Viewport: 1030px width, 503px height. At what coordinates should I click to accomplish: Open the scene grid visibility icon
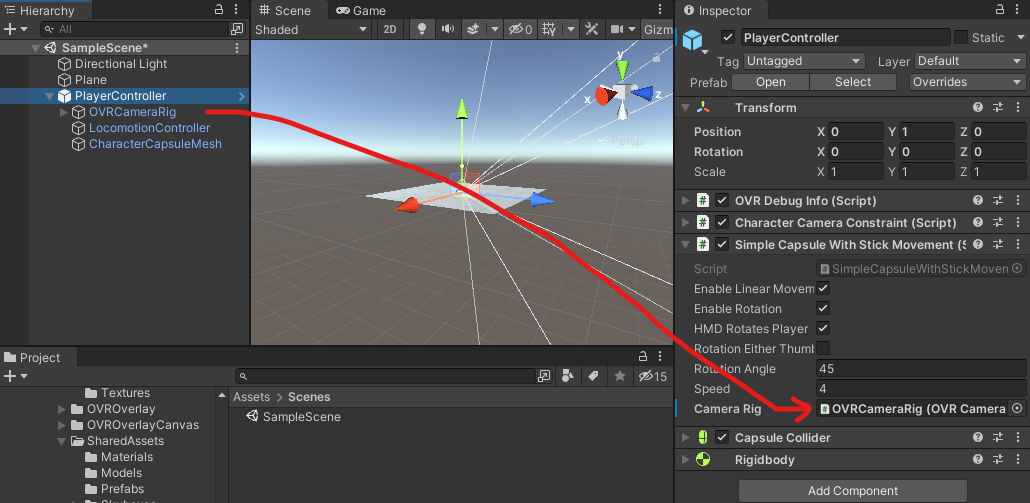tap(550, 30)
